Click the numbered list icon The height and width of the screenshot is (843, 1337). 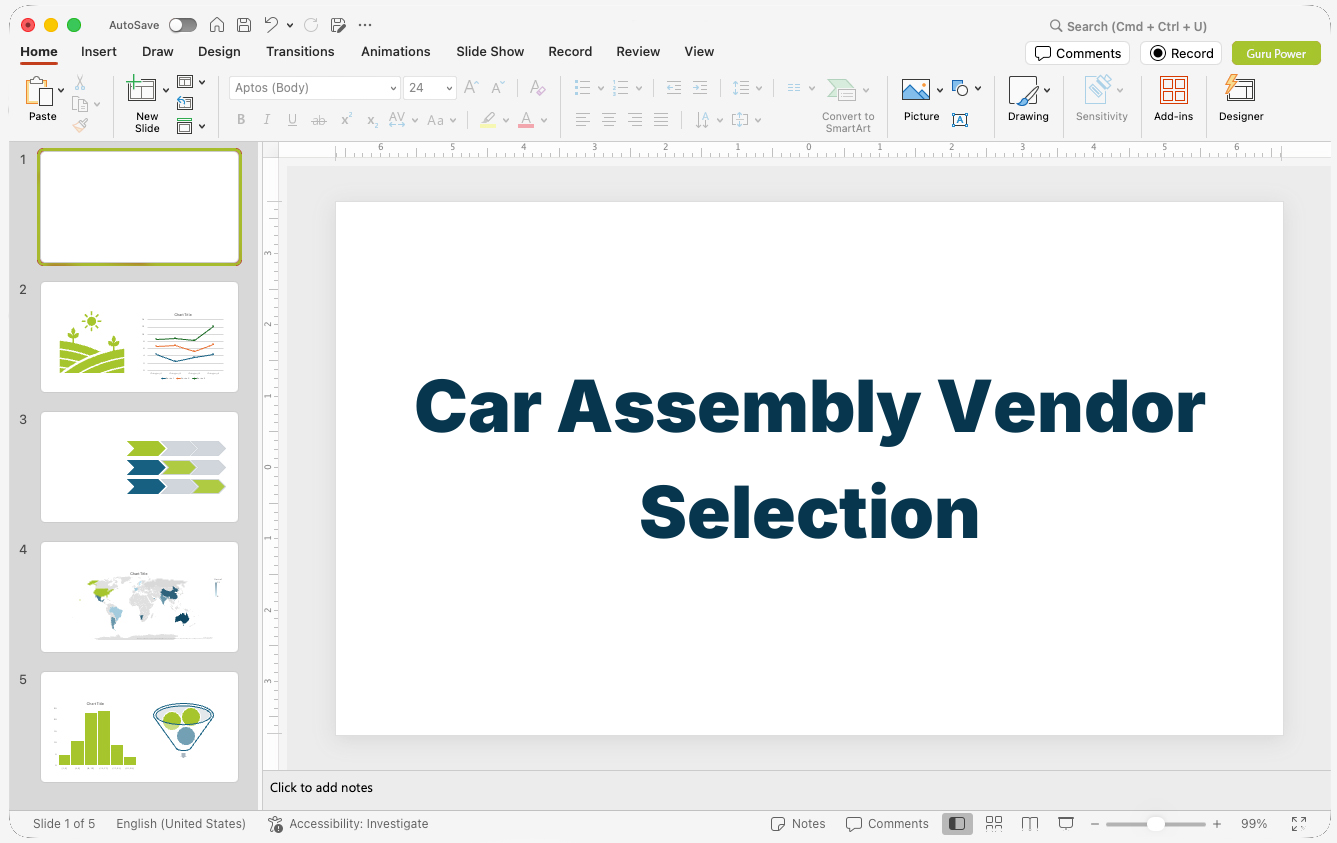pos(620,88)
